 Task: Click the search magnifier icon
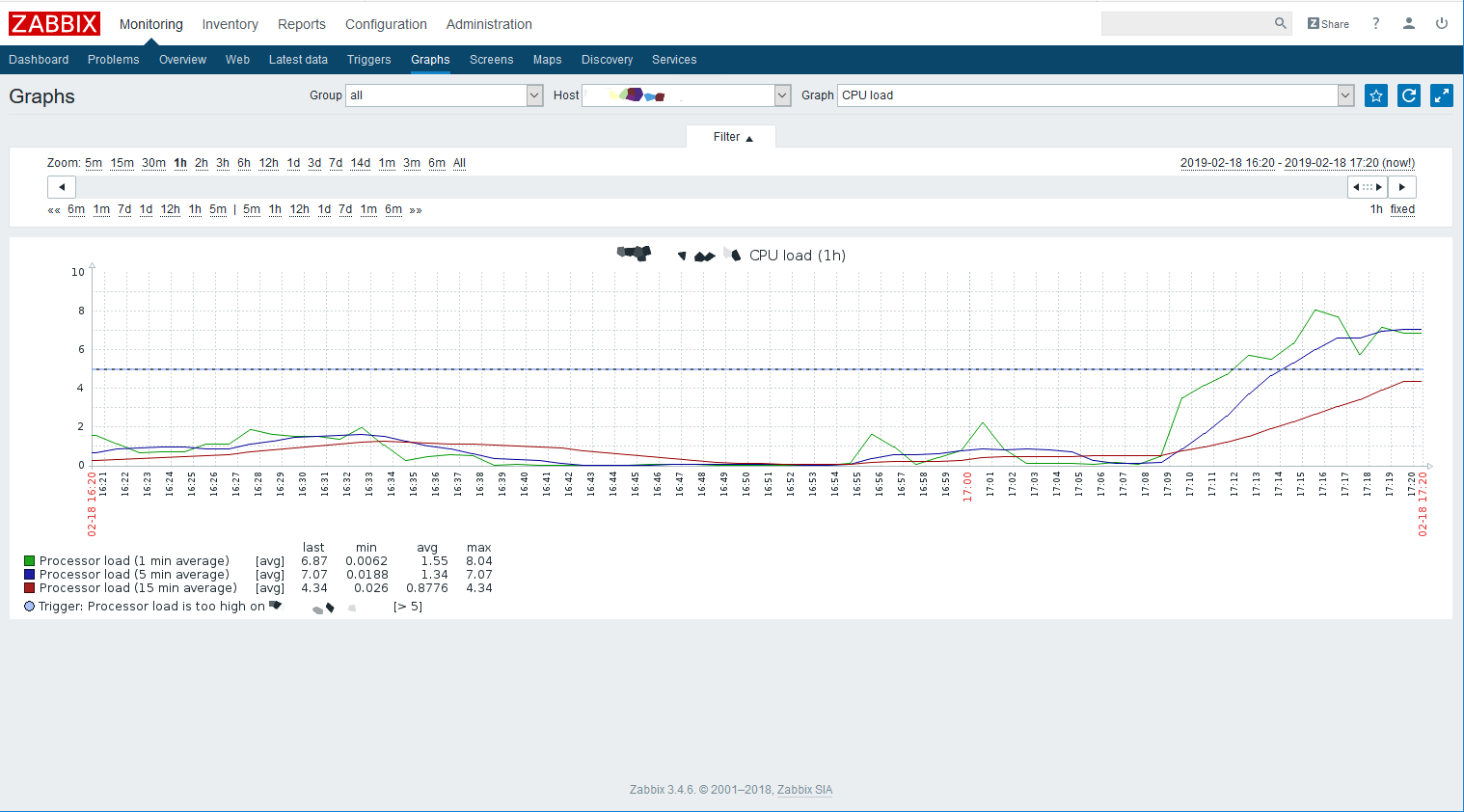[x=1281, y=23]
